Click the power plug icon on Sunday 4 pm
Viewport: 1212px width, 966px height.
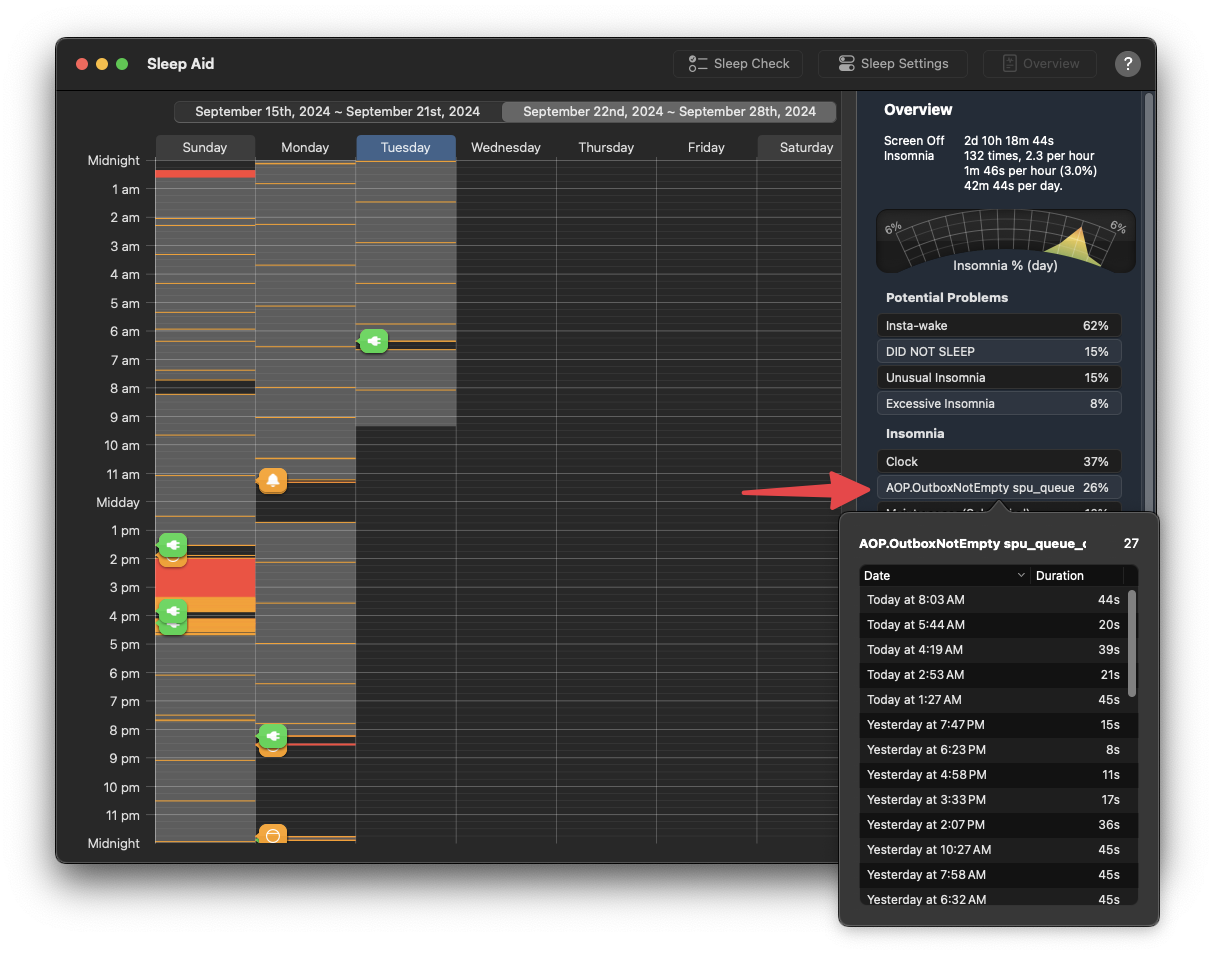coord(173,611)
